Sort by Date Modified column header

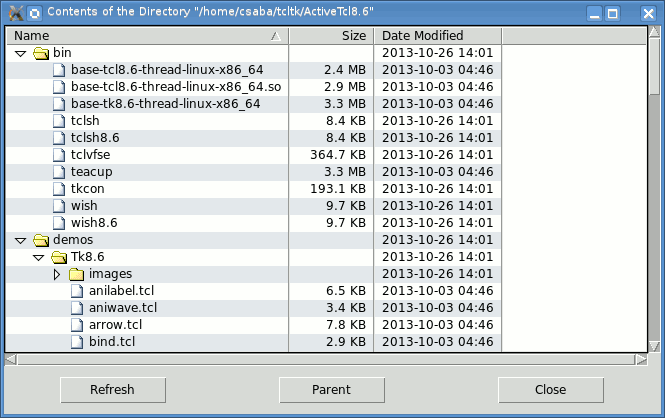point(438,36)
